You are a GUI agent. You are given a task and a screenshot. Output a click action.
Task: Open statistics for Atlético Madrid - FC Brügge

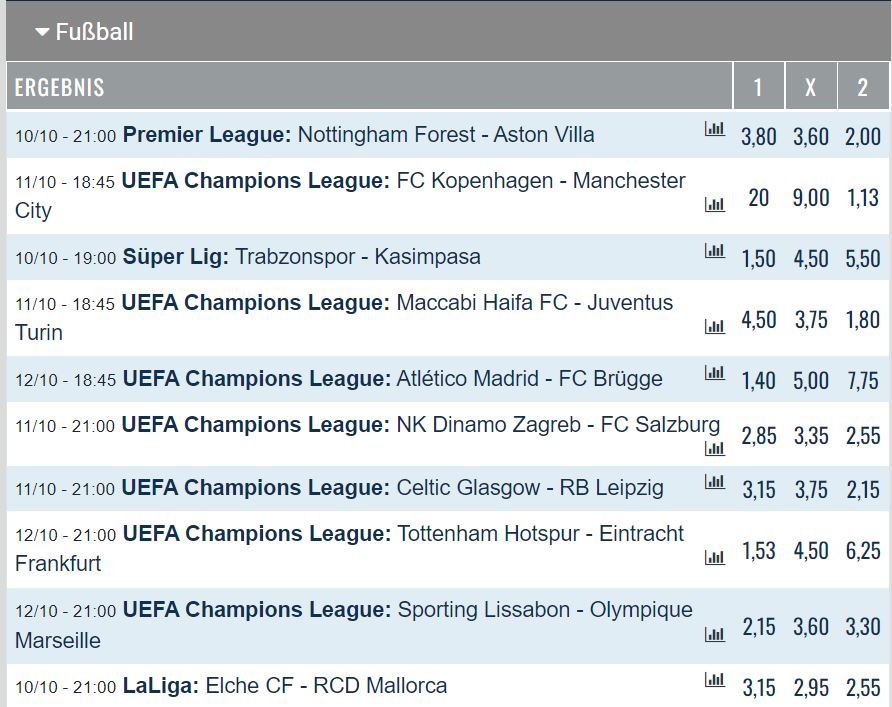(x=714, y=371)
